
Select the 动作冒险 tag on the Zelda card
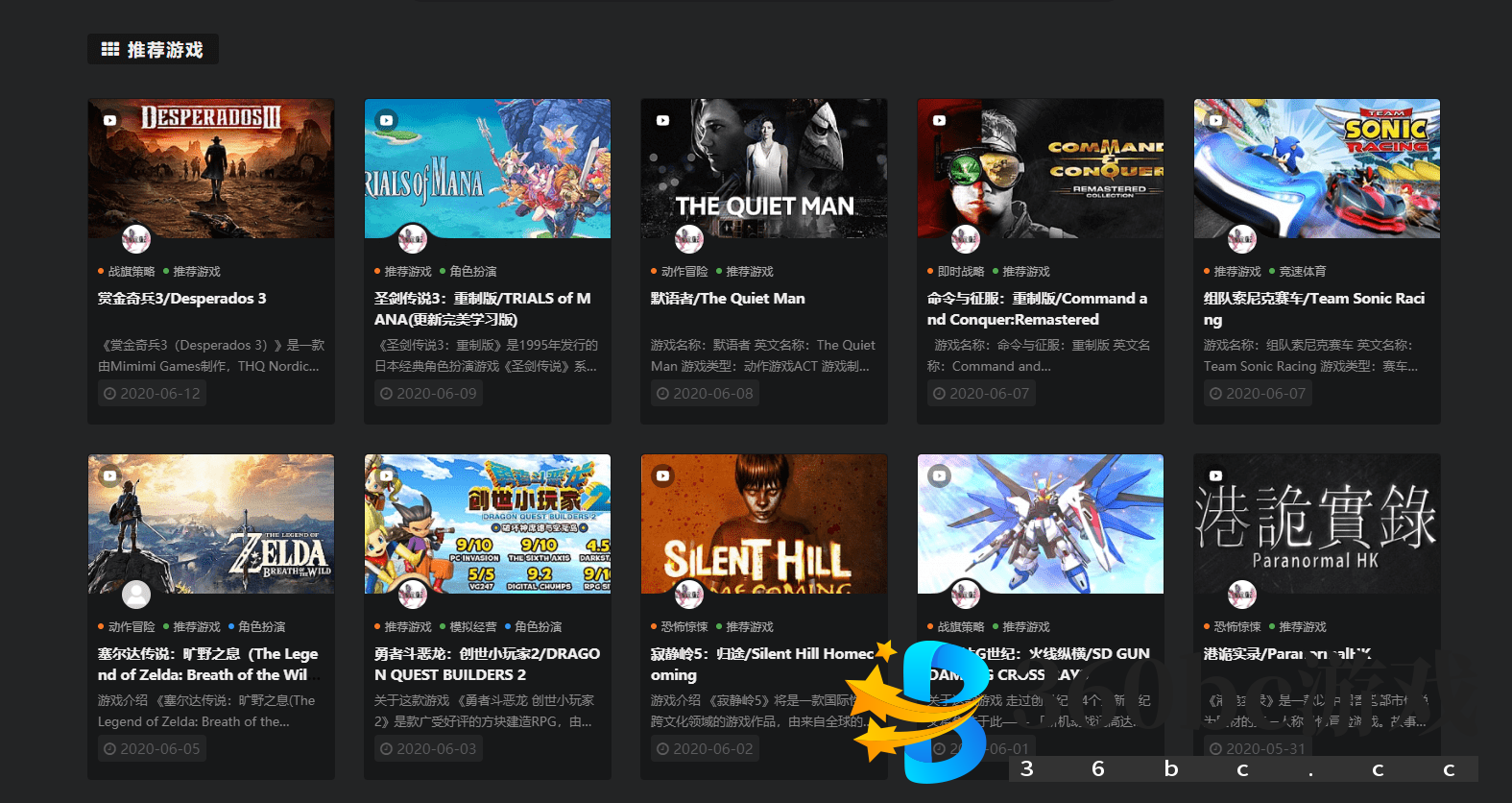132,627
